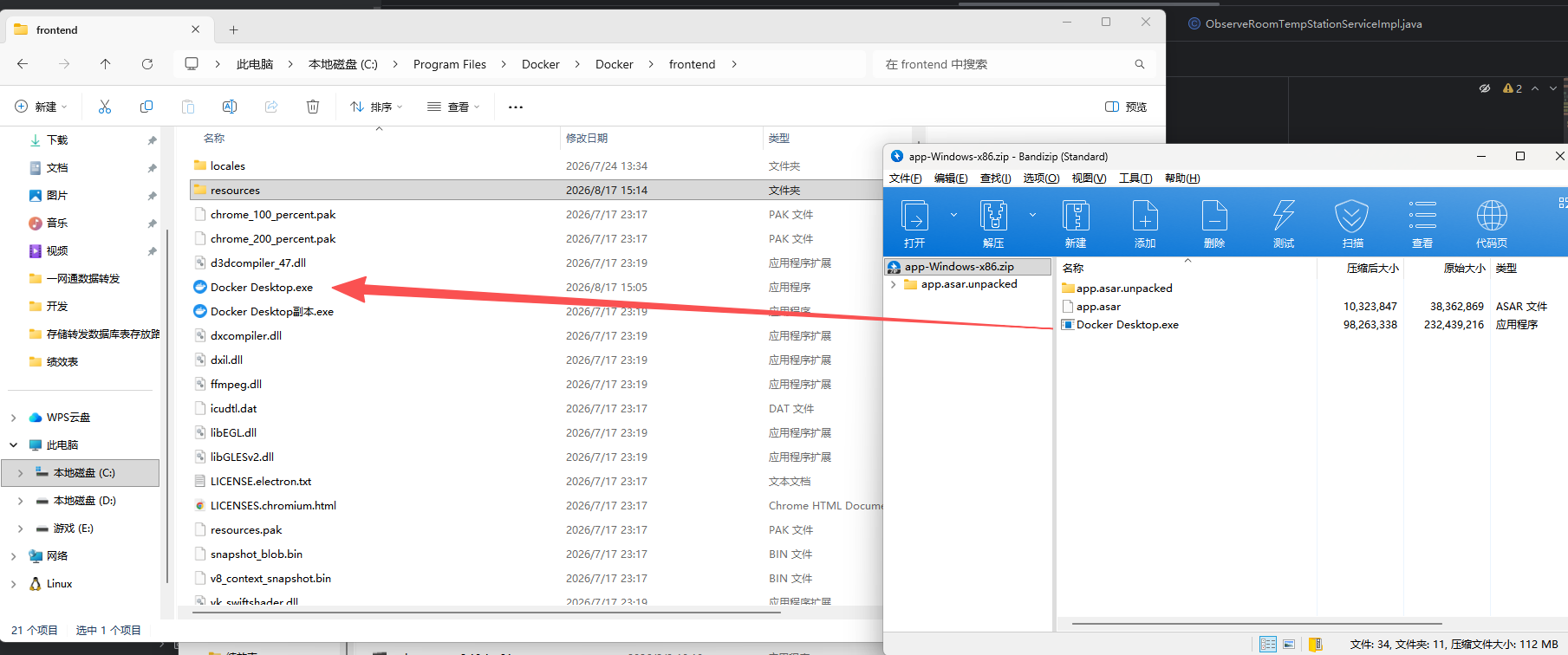Click the new tab plus button in Explorer
1568x655 pixels.
[x=233, y=29]
